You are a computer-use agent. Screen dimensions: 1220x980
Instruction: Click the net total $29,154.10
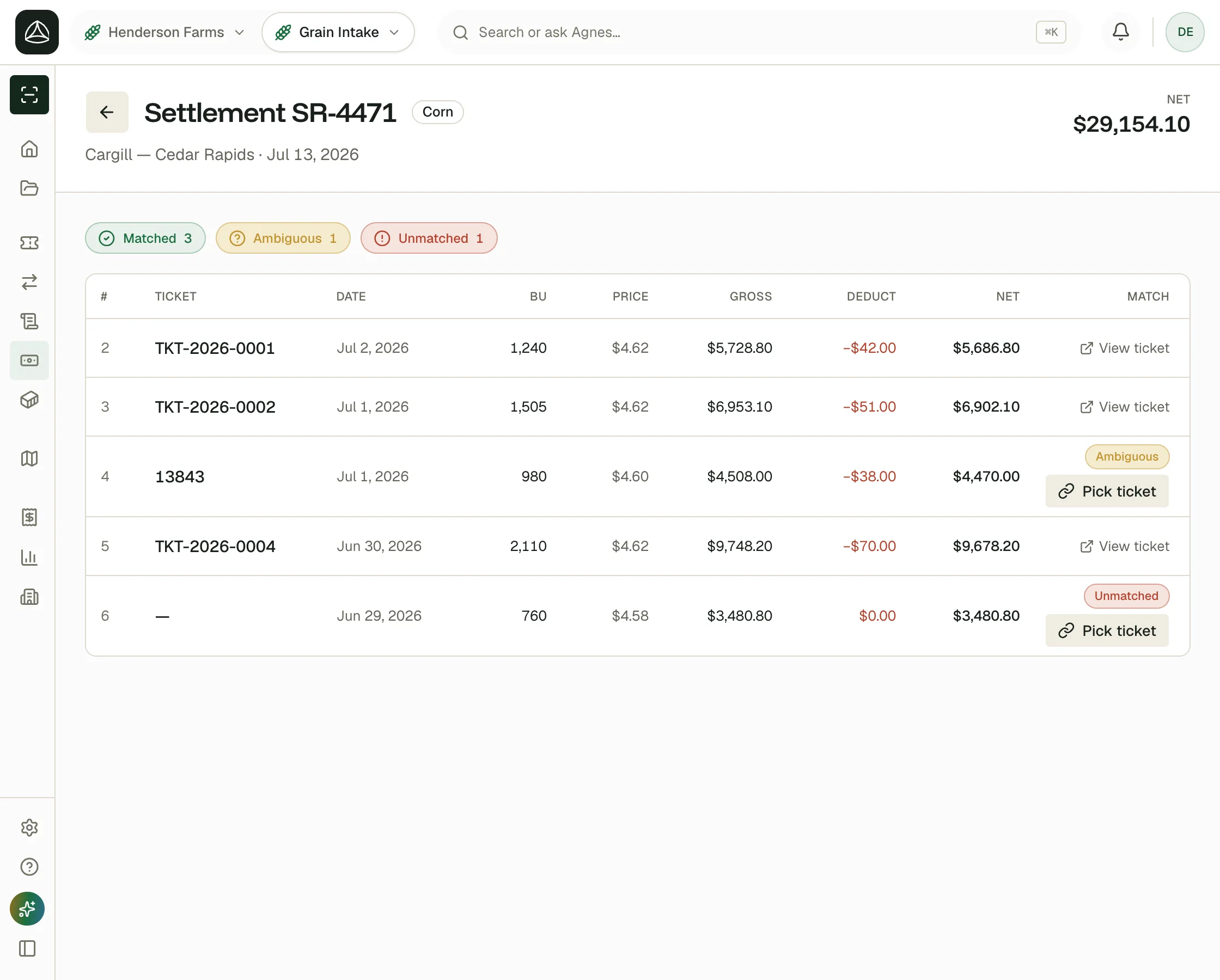(x=1131, y=124)
